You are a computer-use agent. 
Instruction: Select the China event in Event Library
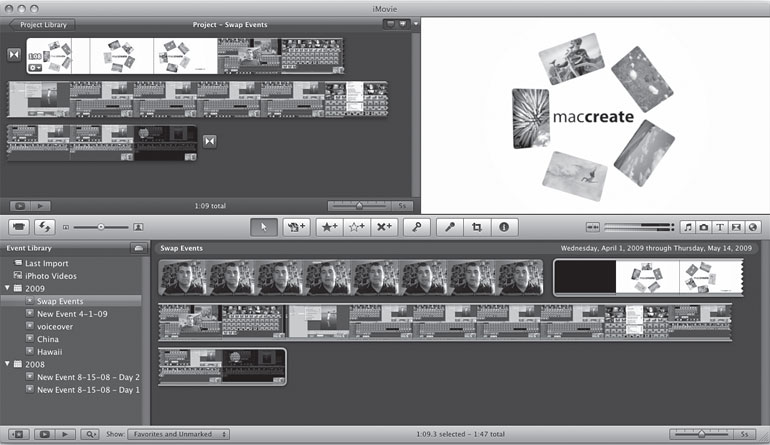(x=48, y=339)
